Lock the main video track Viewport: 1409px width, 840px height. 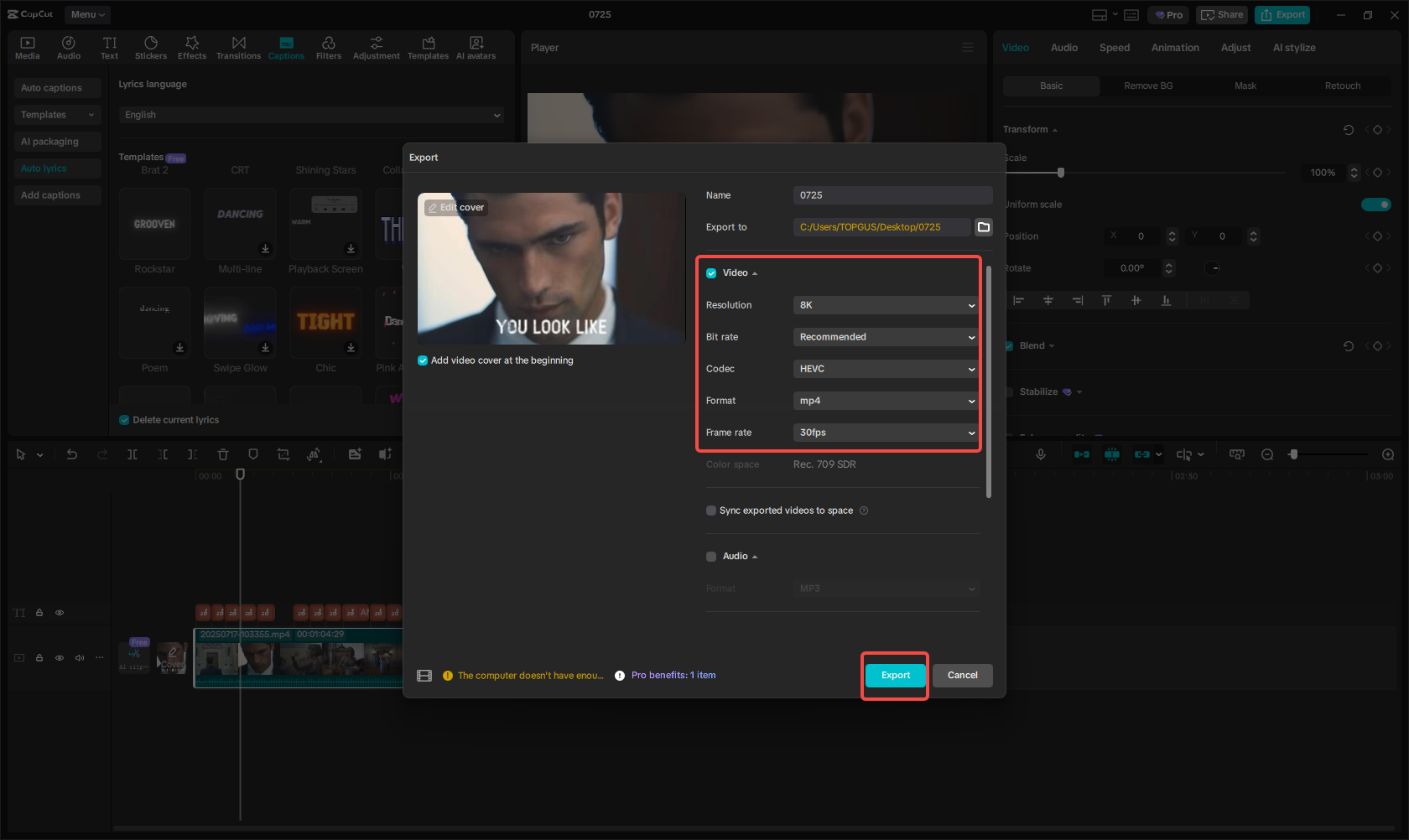coord(39,658)
